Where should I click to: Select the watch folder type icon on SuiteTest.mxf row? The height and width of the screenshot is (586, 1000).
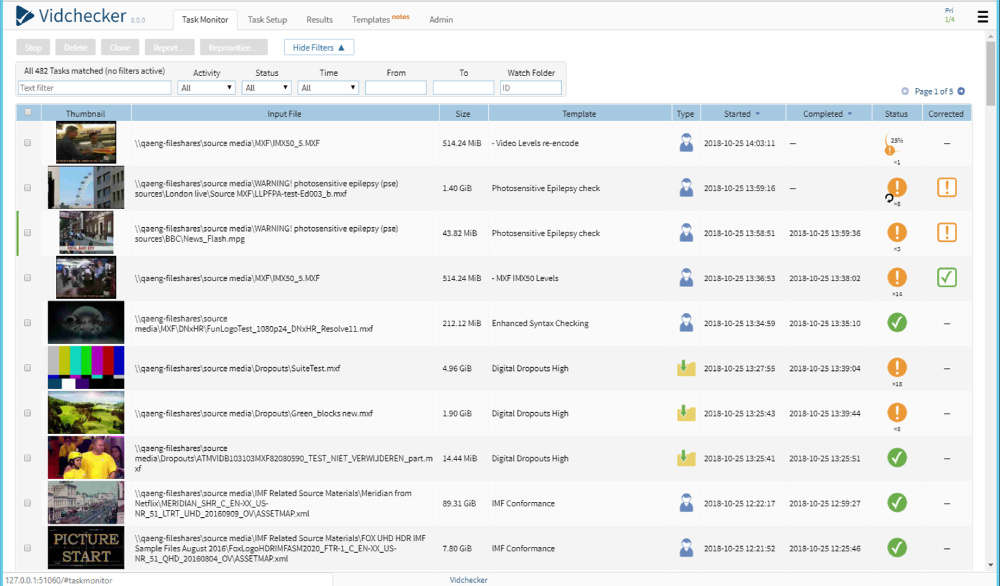(686, 368)
